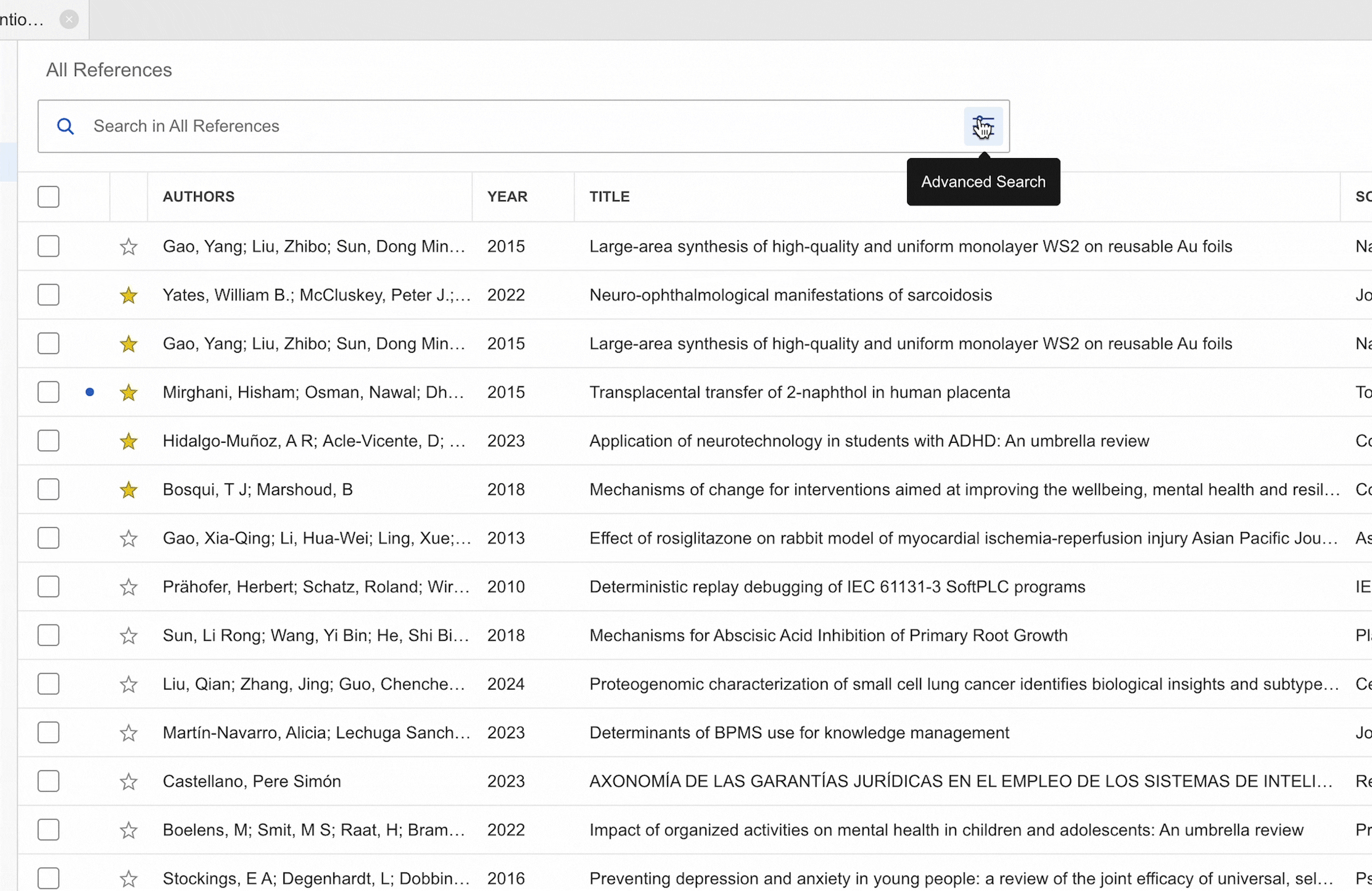Tick checkbox for Boelens umbrella review row
Image resolution: width=1372 pixels, height=891 pixels.
point(48,830)
